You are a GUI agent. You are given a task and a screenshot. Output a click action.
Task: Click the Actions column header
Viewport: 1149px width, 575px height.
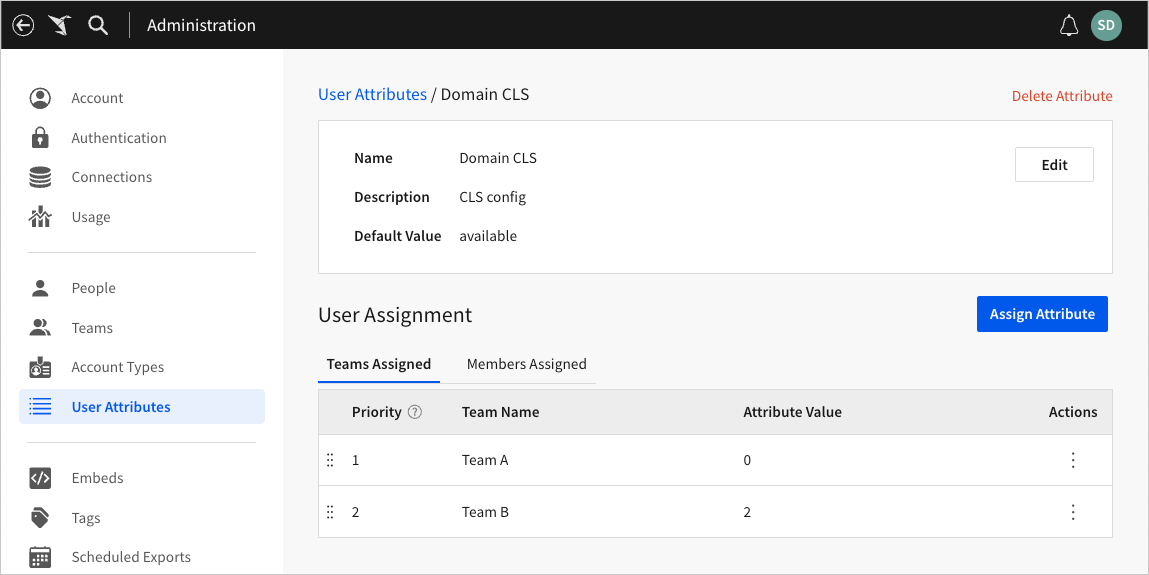pos(1073,412)
